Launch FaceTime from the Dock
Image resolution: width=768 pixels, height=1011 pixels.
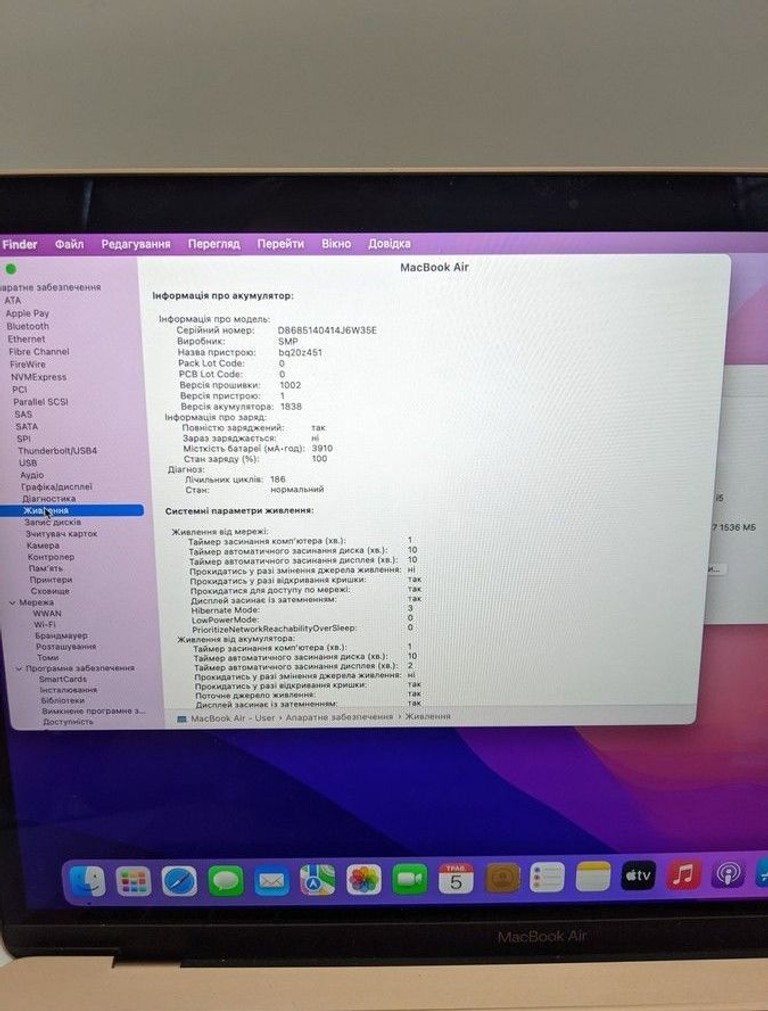[409, 879]
